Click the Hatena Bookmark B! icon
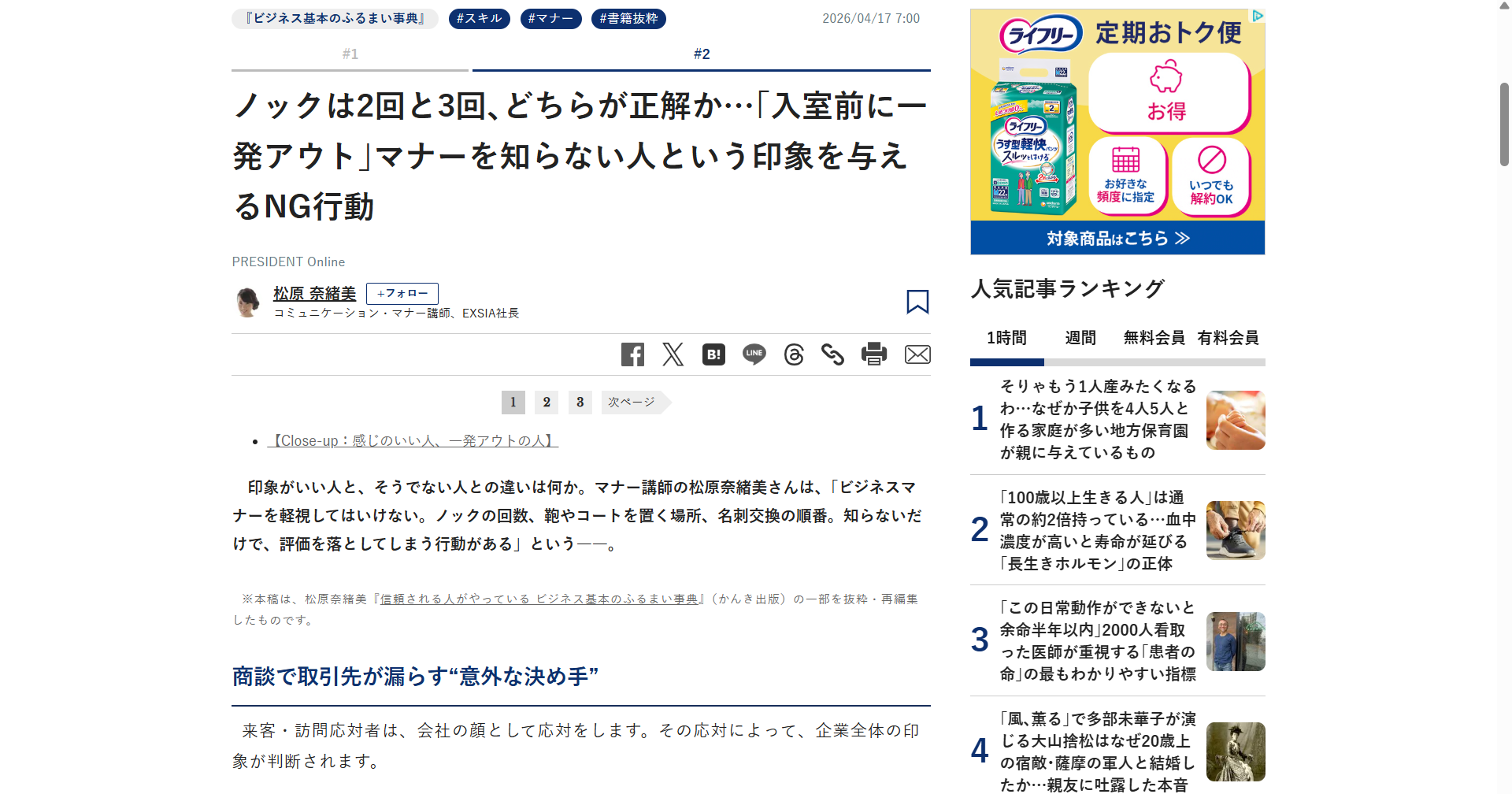This screenshot has width=1512, height=794. pyautogui.click(x=713, y=354)
